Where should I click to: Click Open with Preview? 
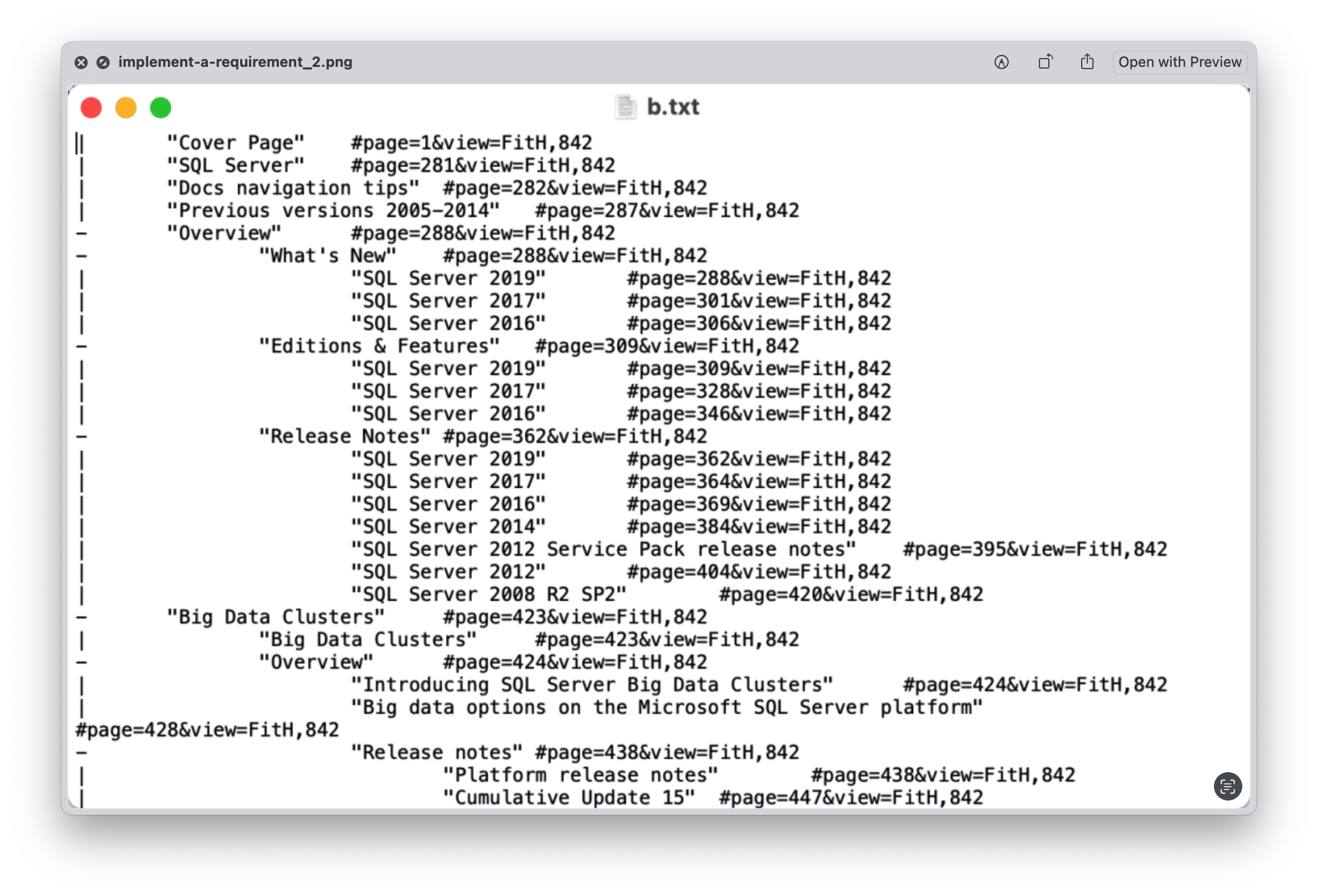pyautogui.click(x=1180, y=62)
